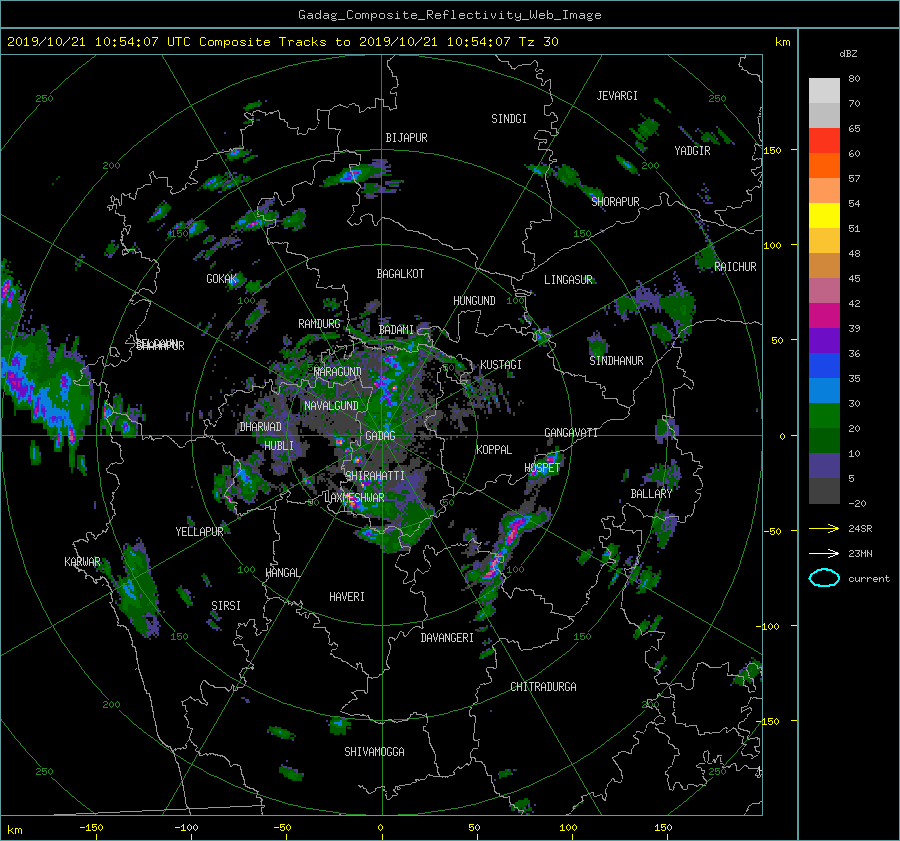Click the YADGIR city label

(692, 151)
